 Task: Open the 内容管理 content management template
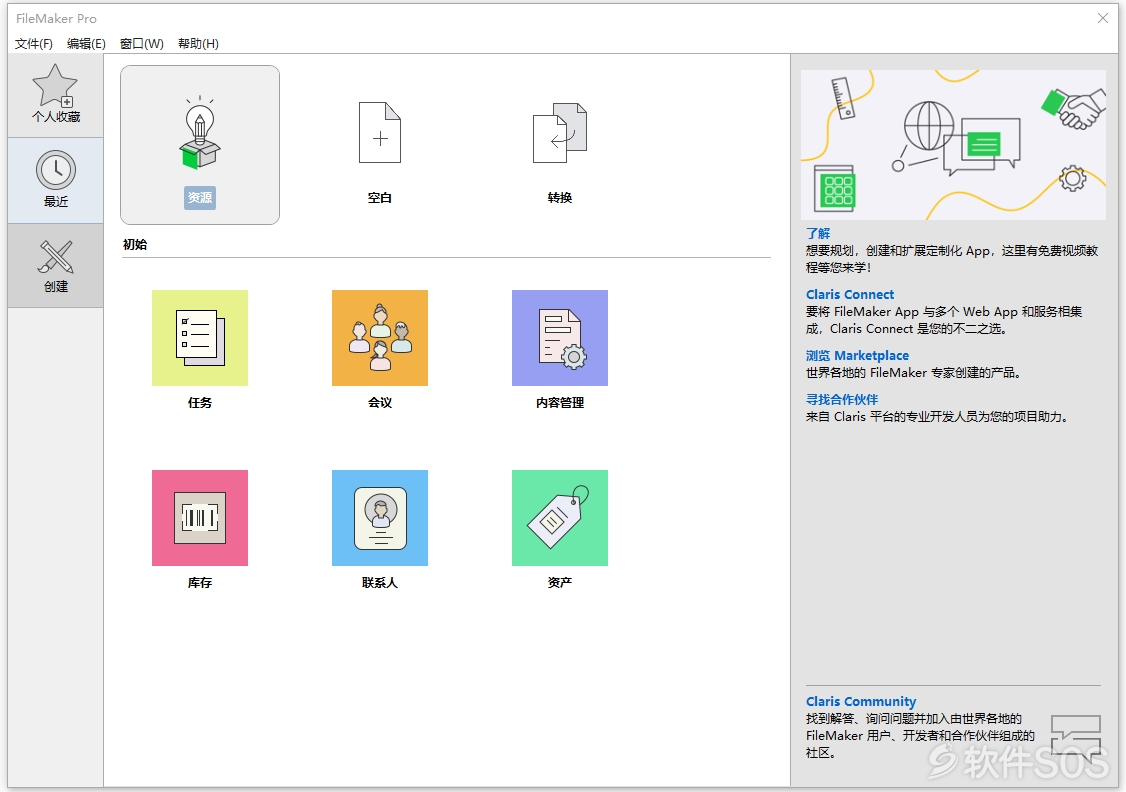(559, 337)
